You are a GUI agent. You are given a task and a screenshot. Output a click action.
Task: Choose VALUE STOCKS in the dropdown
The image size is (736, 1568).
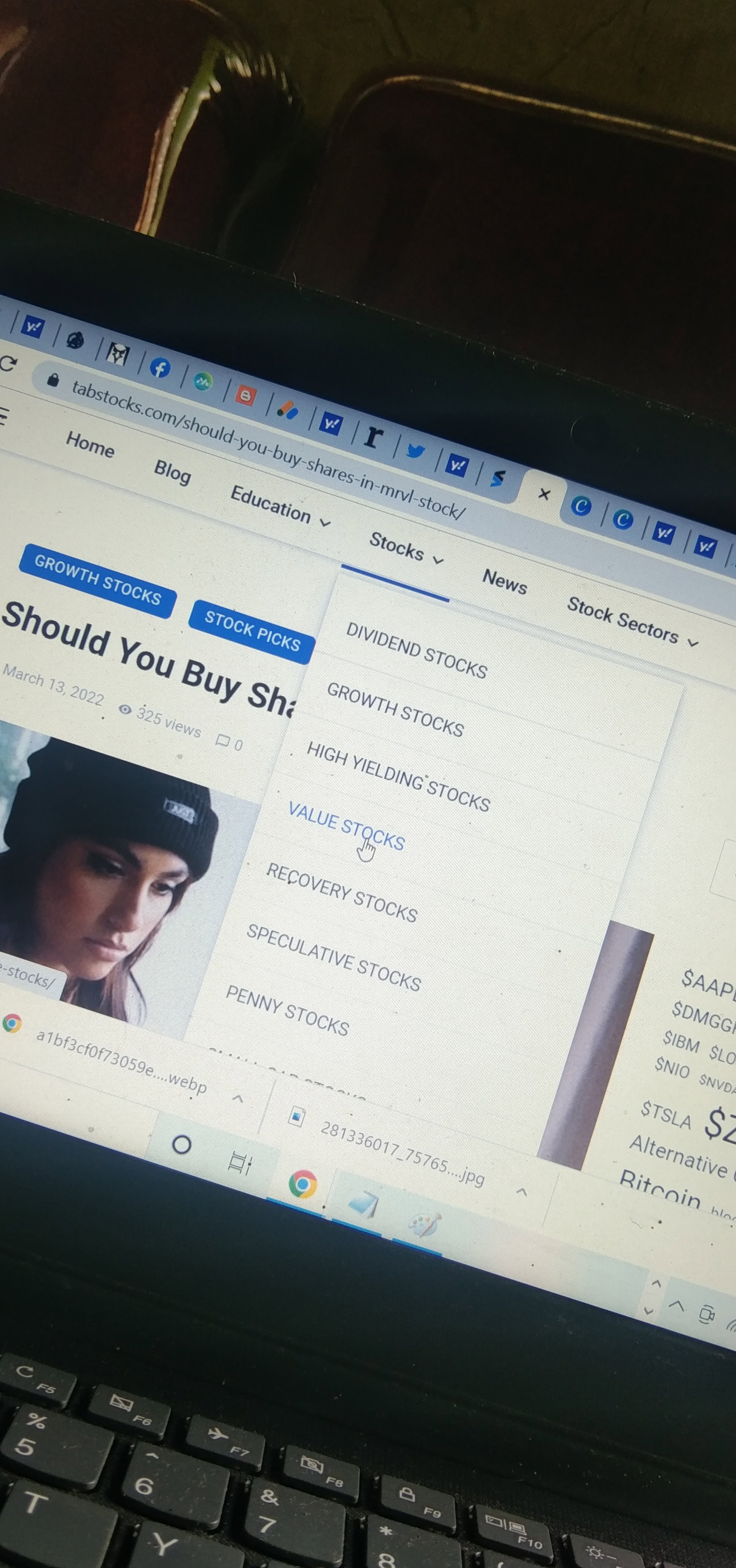[x=347, y=827]
